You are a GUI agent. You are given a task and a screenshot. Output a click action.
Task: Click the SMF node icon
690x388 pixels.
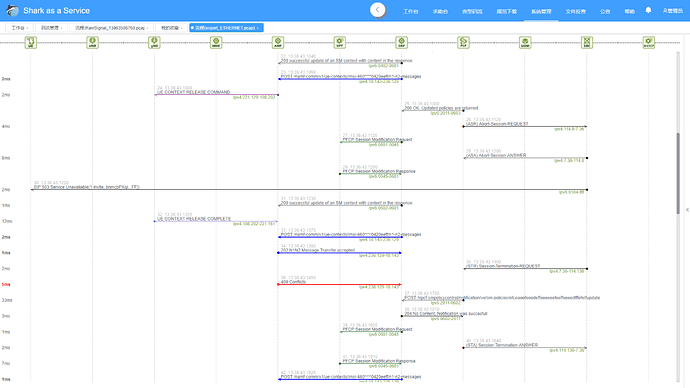coord(401,42)
